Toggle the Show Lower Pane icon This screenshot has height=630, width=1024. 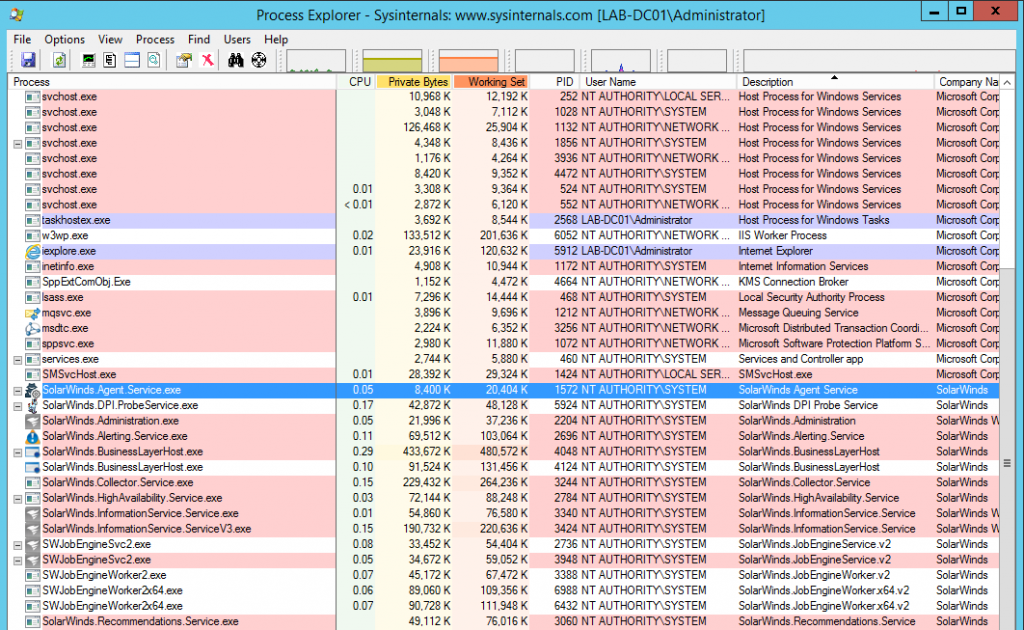132,60
